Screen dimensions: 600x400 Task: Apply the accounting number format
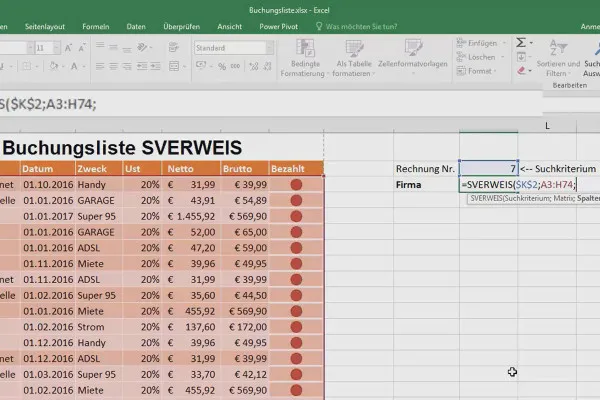click(x=201, y=65)
